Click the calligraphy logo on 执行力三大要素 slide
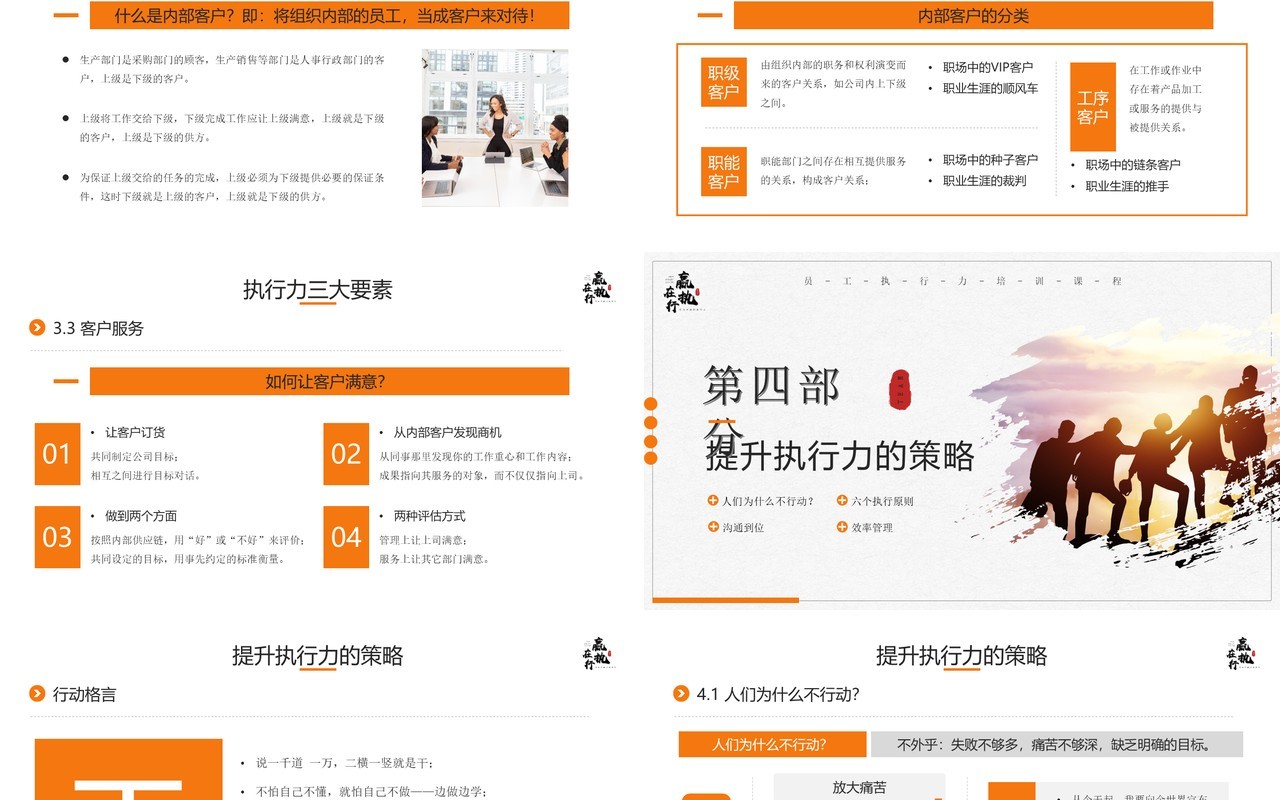1280x800 pixels. (597, 288)
